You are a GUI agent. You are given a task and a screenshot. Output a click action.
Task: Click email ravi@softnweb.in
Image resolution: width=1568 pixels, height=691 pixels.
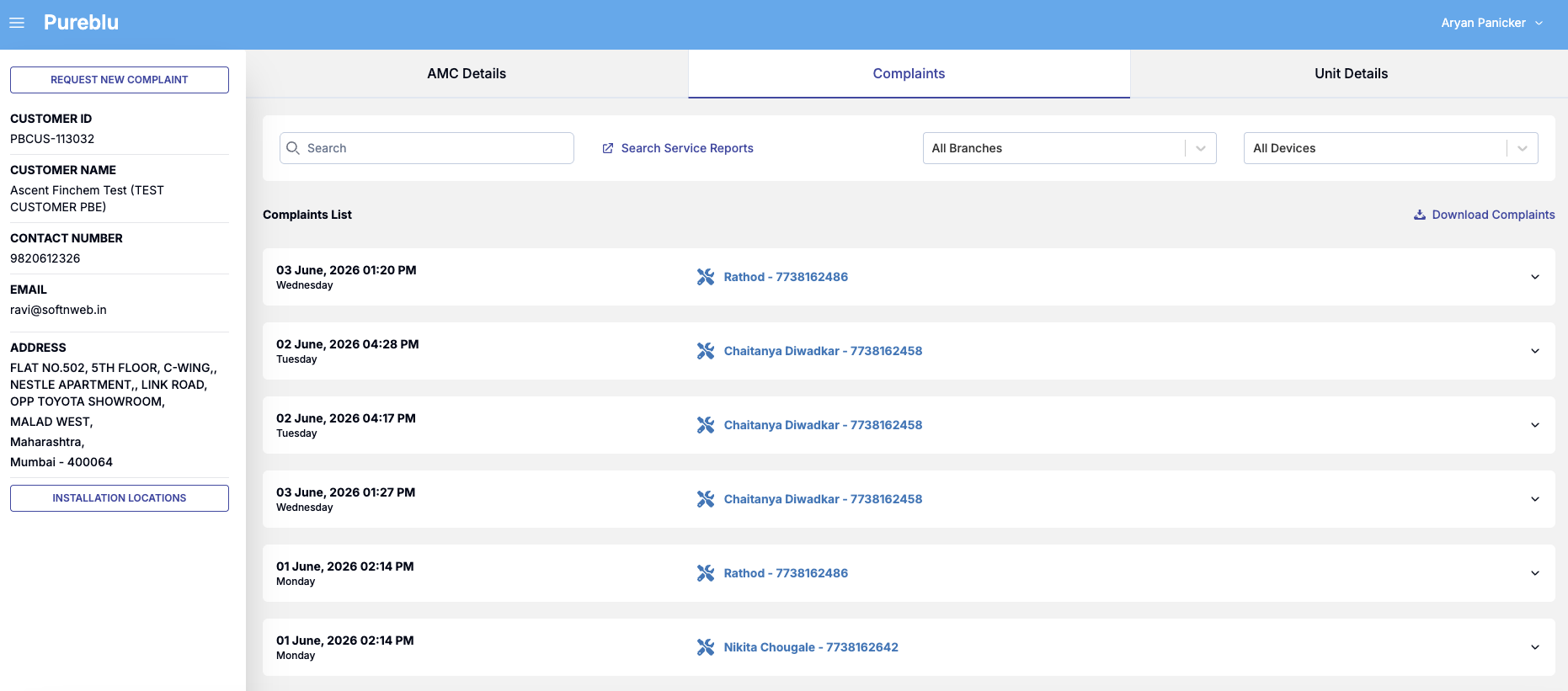(58, 310)
